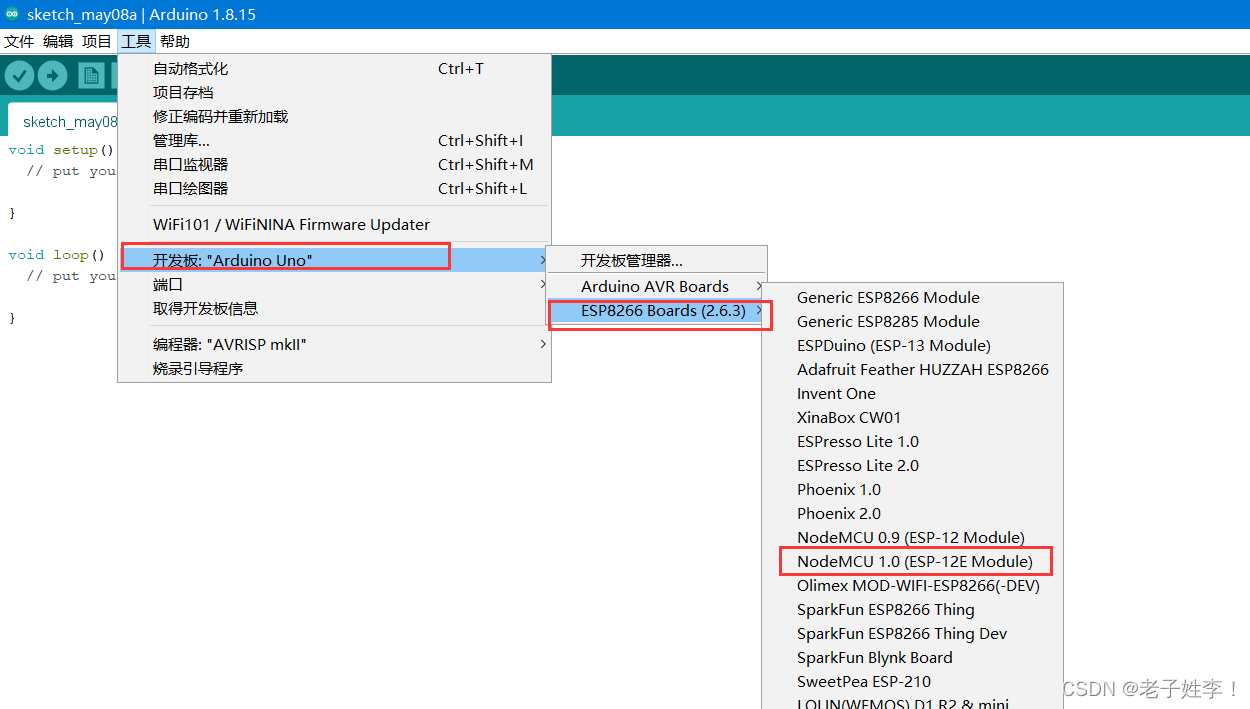The width and height of the screenshot is (1250, 709).
Task: Click the void loop() code line
Action: coord(56,255)
